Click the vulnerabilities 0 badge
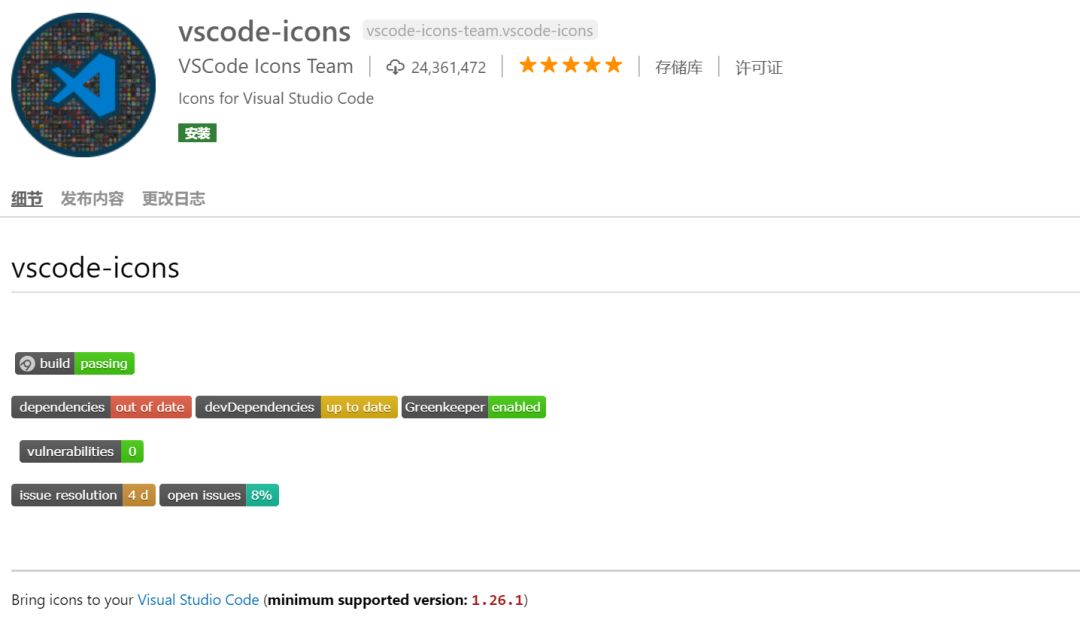Viewport: 1080px width, 629px height. pos(81,451)
